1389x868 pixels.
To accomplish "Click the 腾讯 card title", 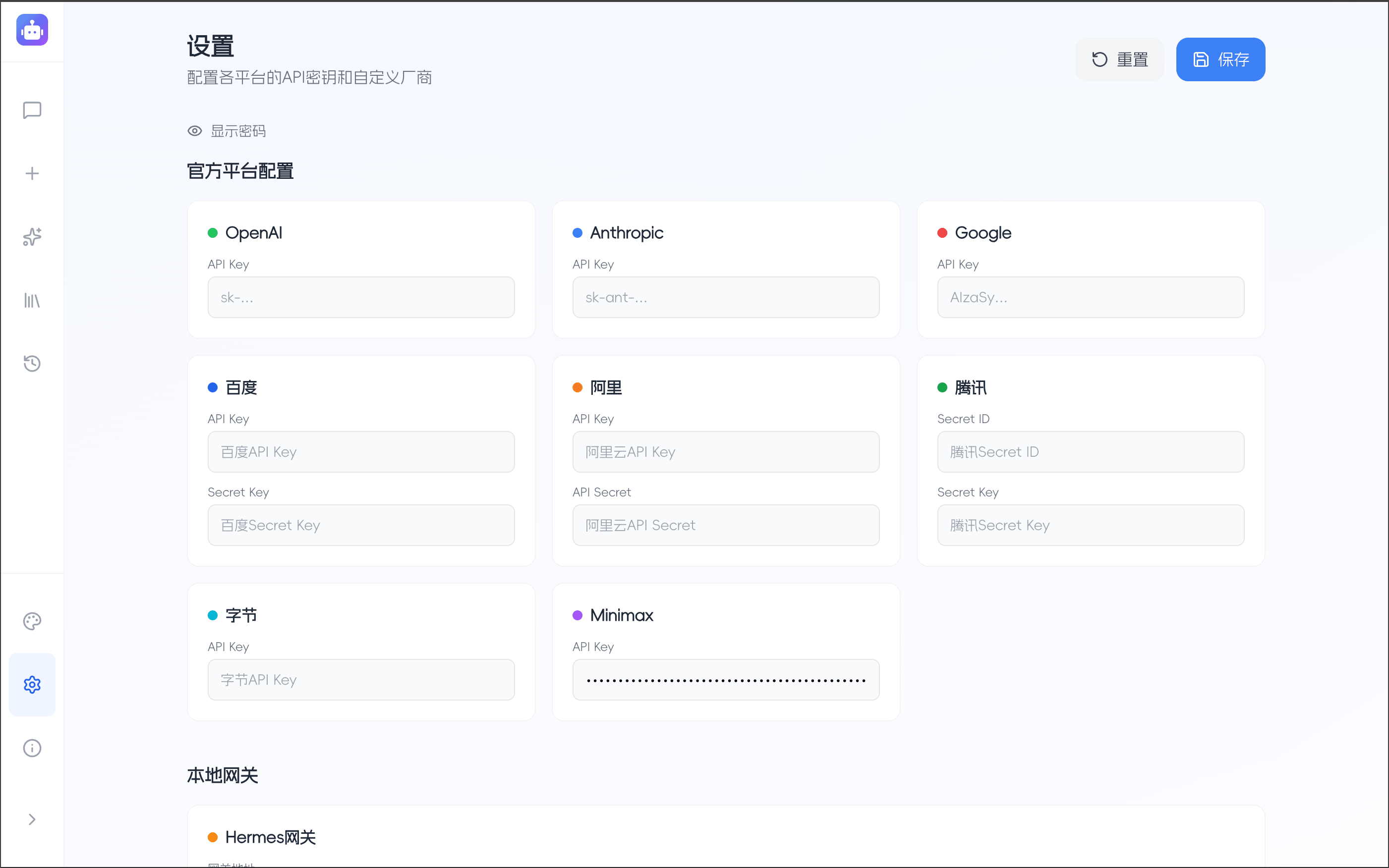I will [x=971, y=387].
